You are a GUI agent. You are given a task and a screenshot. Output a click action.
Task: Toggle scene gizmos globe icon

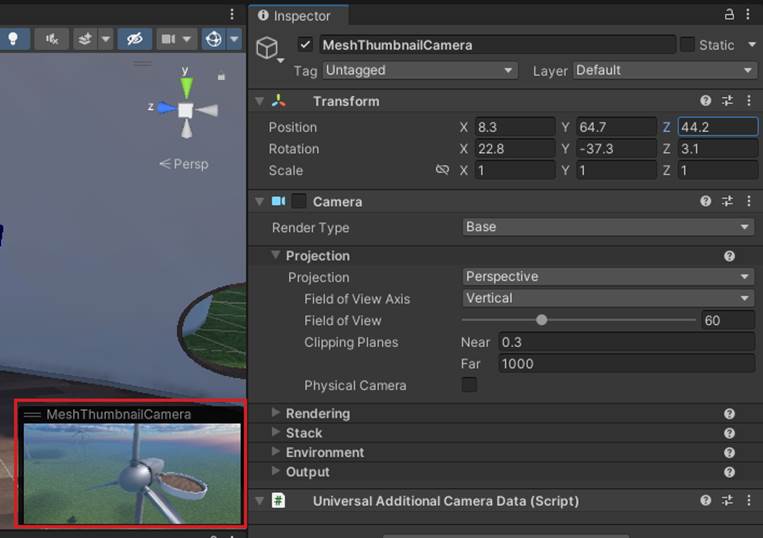[x=214, y=39]
